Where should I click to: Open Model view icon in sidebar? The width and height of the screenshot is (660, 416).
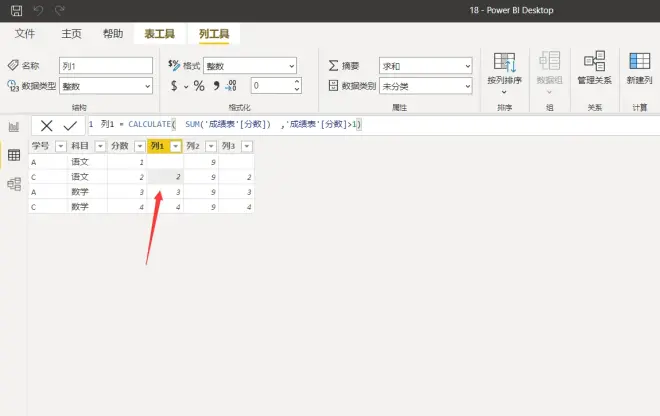(14, 183)
